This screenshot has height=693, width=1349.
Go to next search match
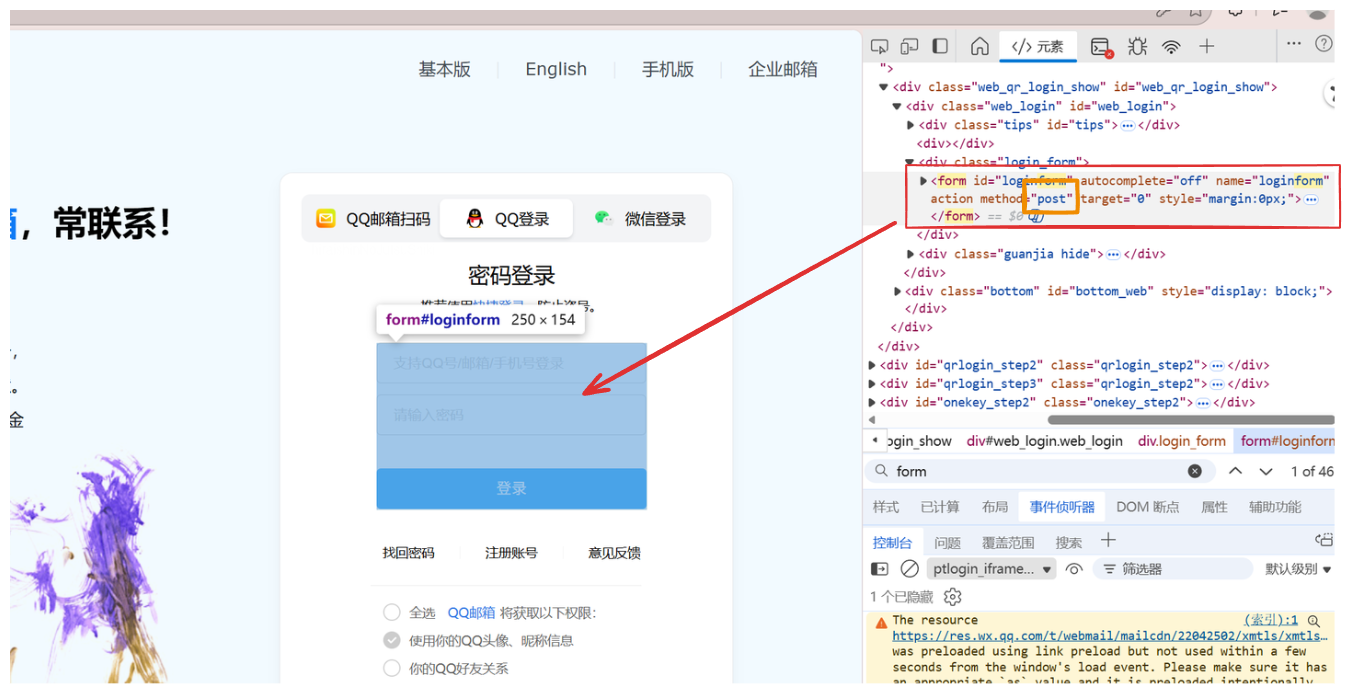coord(1266,471)
